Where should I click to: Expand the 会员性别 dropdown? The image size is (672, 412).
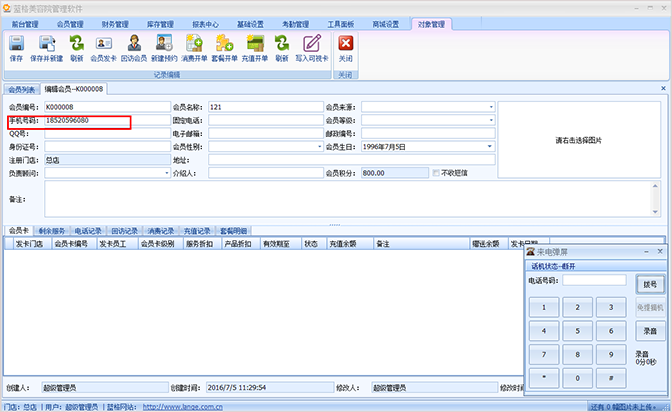(x=317, y=146)
